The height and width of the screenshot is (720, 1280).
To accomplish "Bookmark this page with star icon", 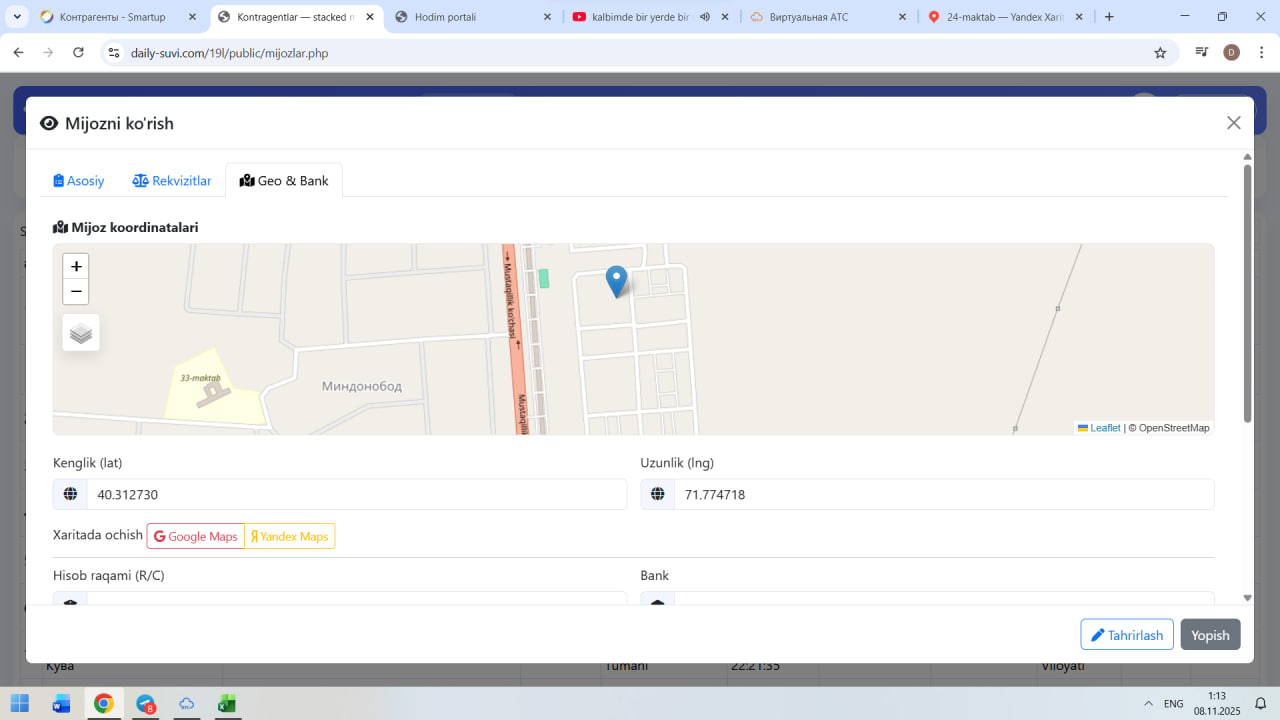I will pos(1160,53).
